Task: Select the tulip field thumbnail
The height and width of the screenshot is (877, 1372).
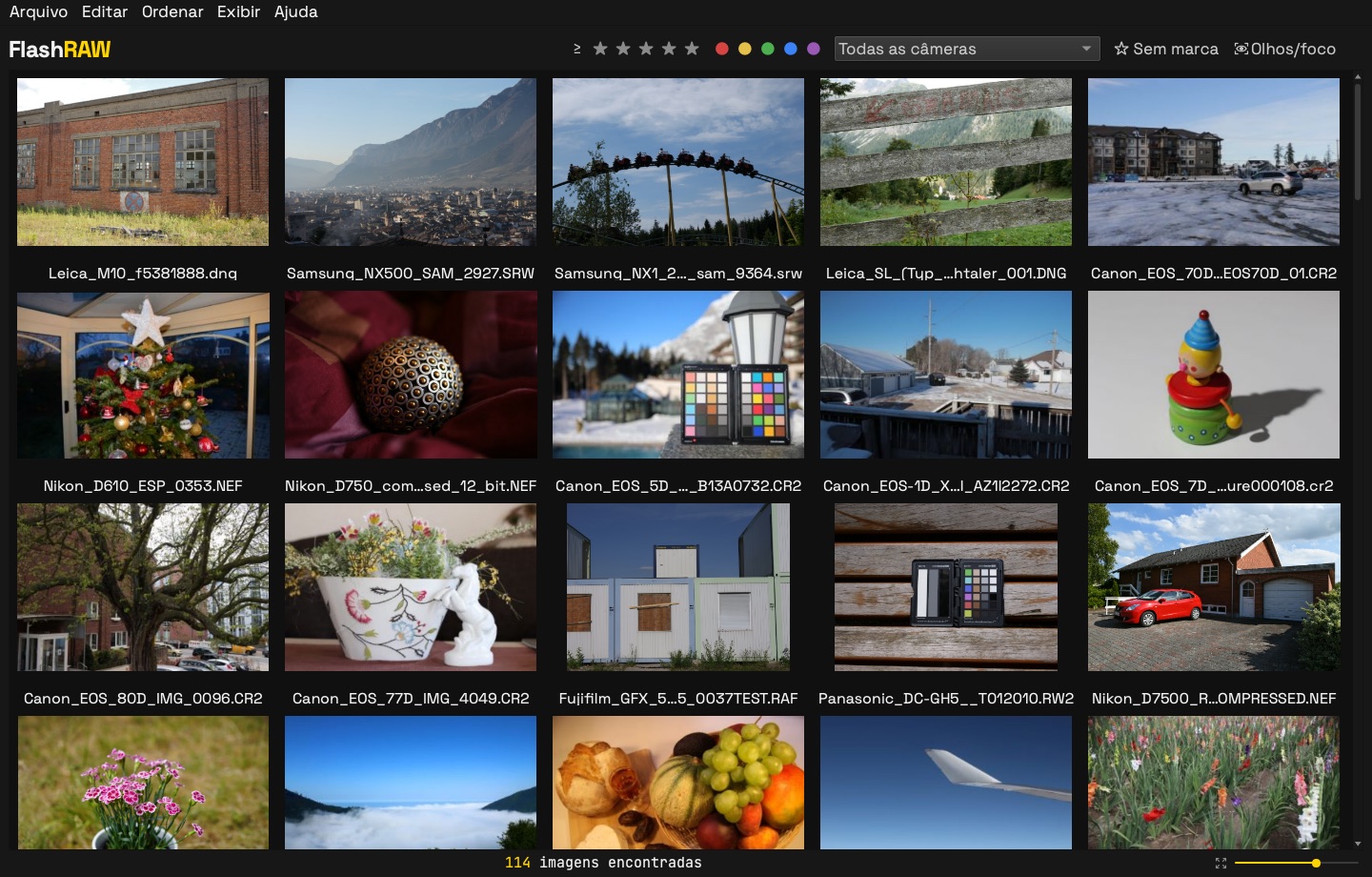Action: [1214, 783]
